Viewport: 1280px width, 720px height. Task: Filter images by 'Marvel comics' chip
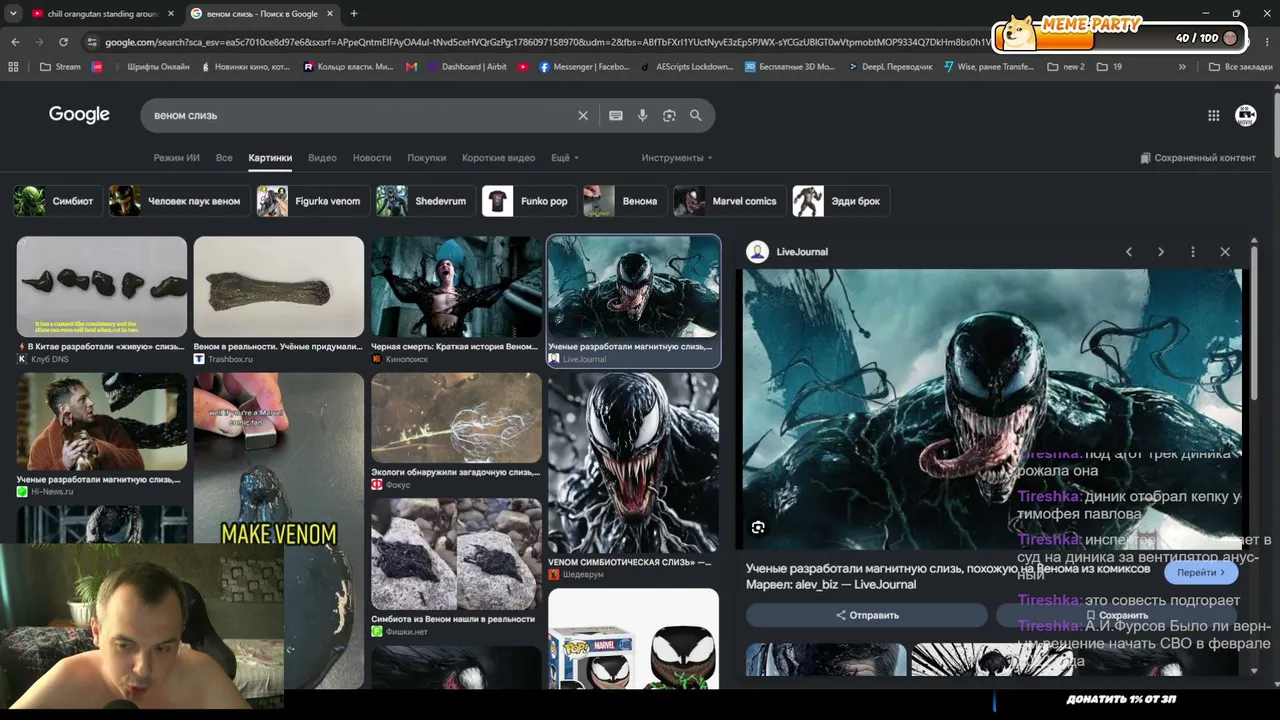728,201
